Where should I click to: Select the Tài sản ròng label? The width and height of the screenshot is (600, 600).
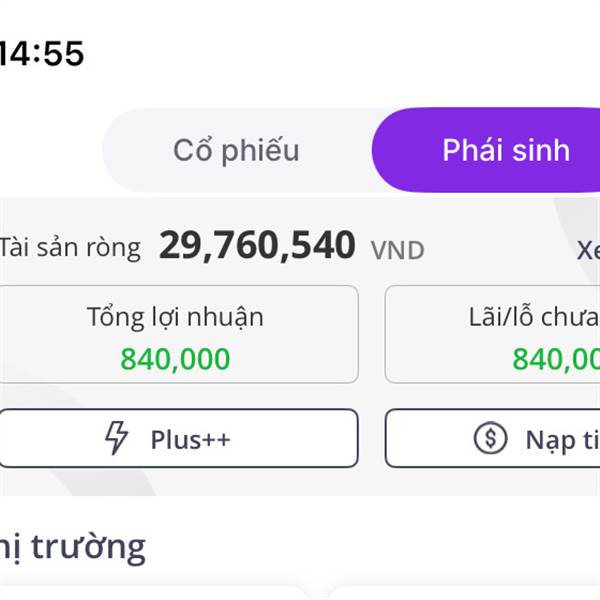click(70, 248)
